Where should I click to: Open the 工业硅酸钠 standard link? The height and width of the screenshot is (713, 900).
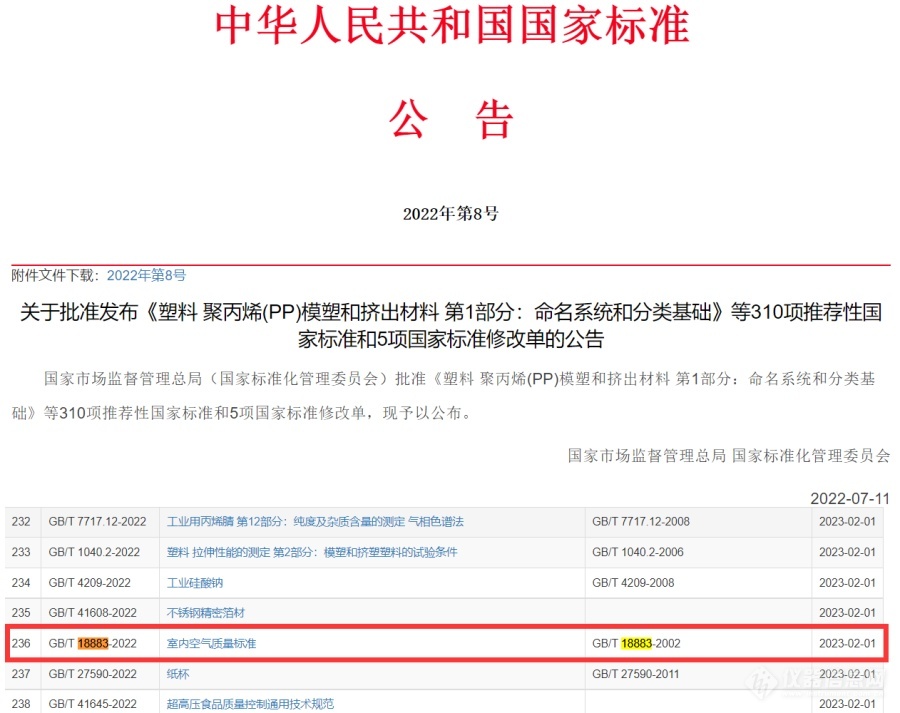click(195, 582)
